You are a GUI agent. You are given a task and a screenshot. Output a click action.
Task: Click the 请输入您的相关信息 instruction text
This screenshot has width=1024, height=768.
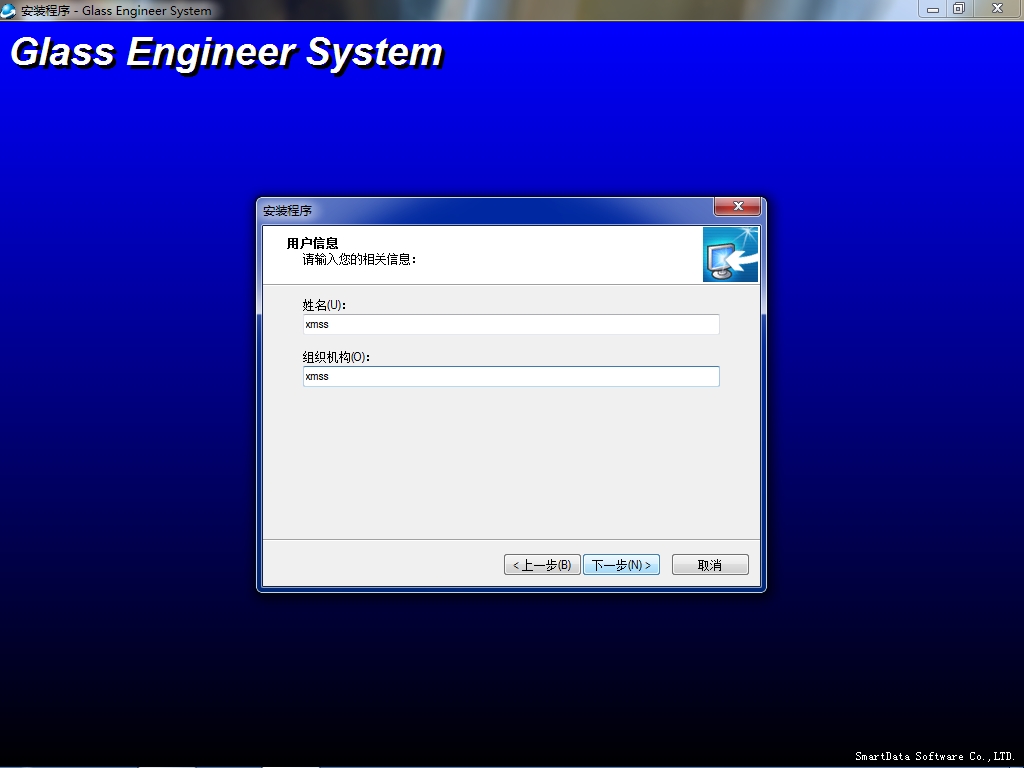tap(359, 260)
